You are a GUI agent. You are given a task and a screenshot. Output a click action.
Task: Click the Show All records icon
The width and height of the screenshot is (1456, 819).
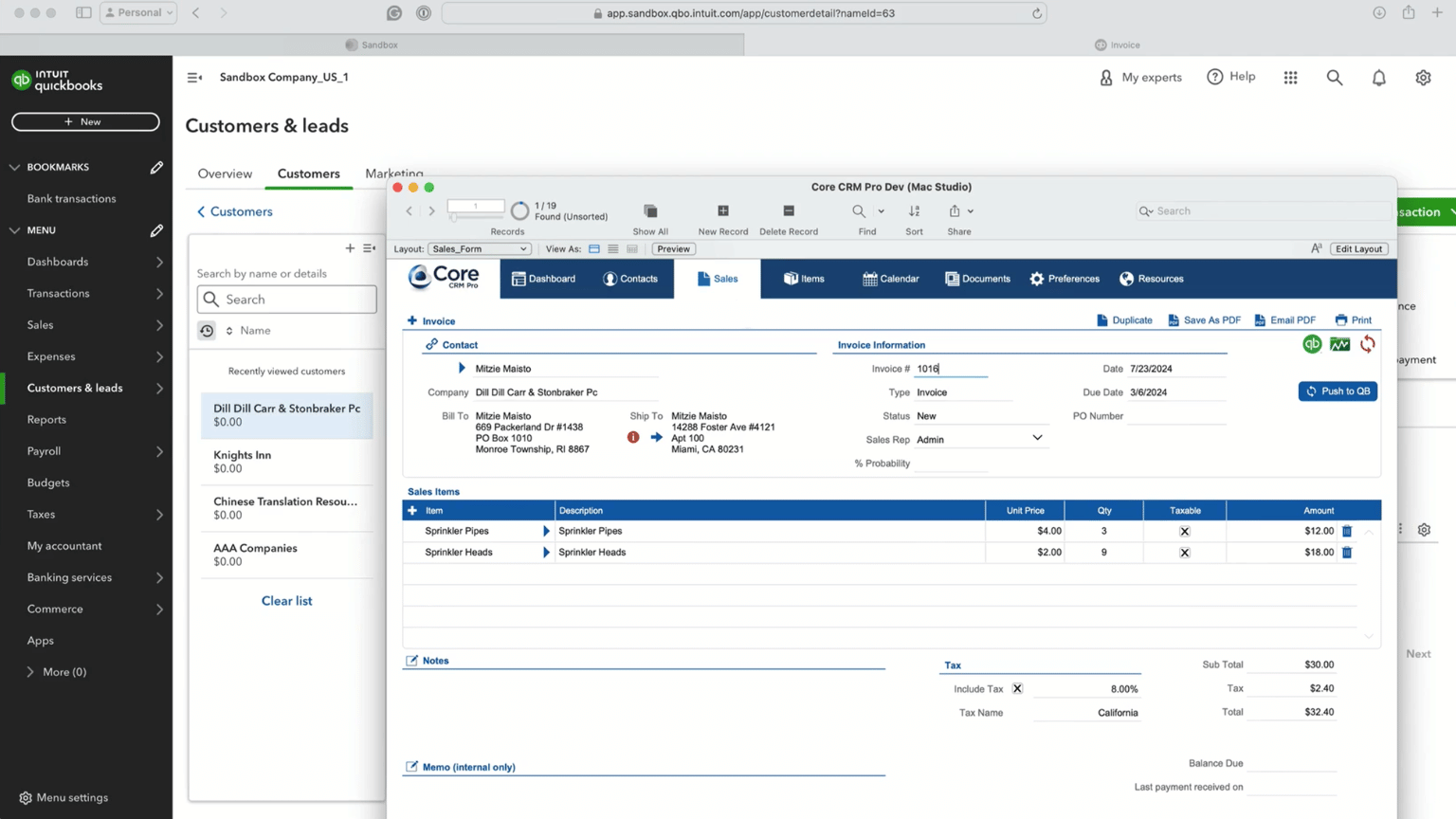point(650,211)
